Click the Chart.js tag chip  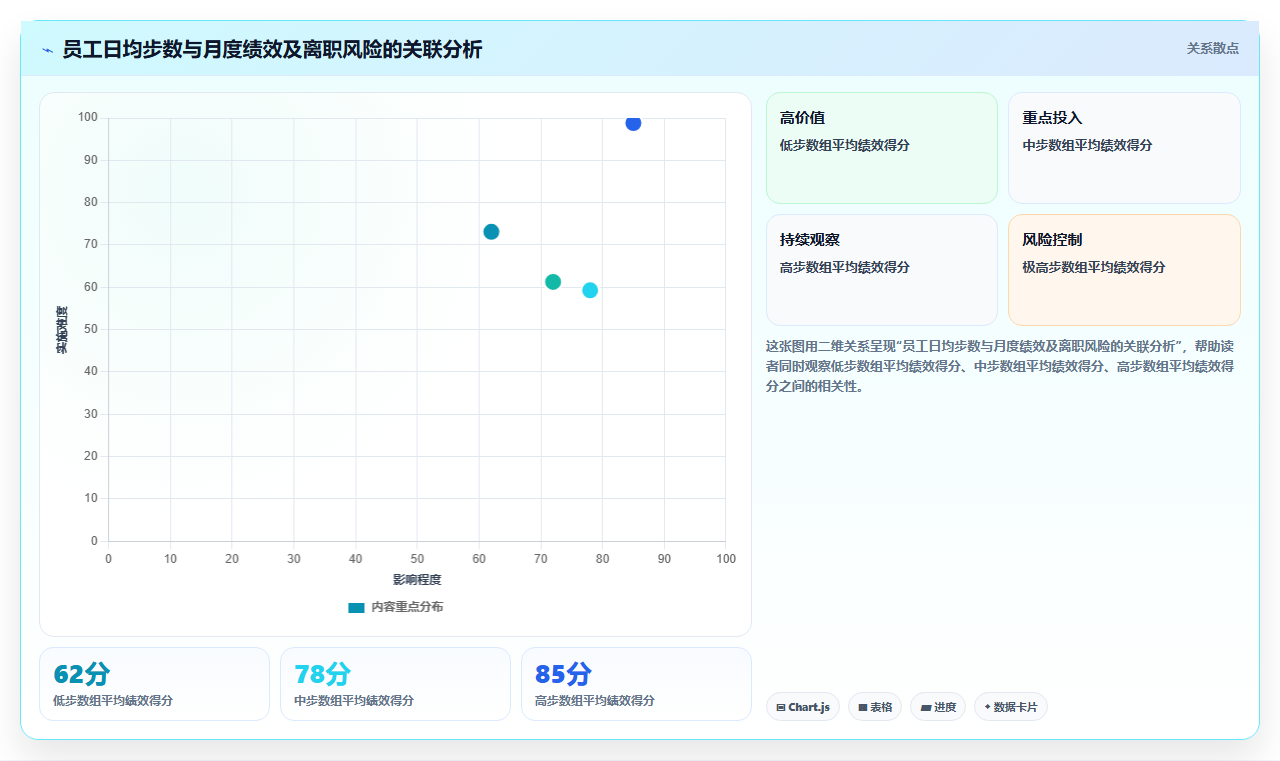point(803,707)
